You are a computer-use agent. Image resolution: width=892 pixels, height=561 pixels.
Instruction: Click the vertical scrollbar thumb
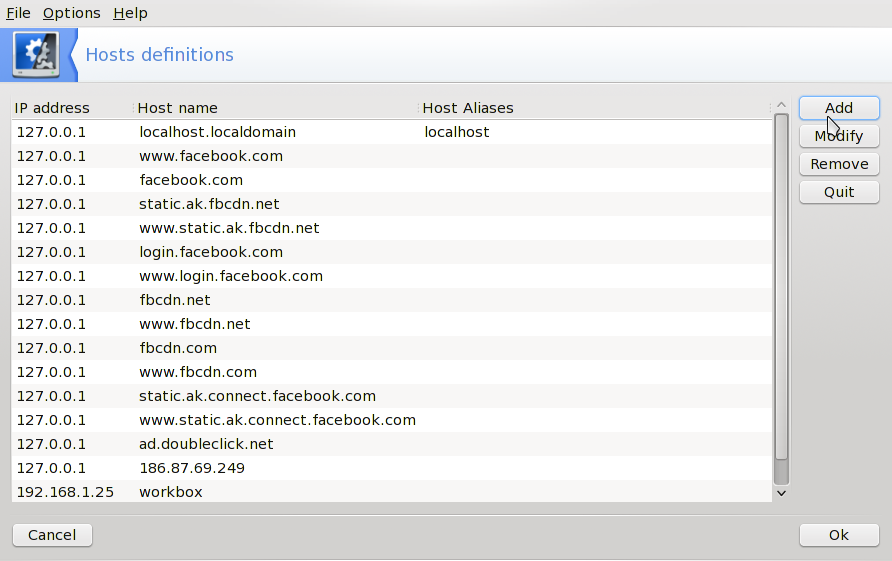pos(781,300)
